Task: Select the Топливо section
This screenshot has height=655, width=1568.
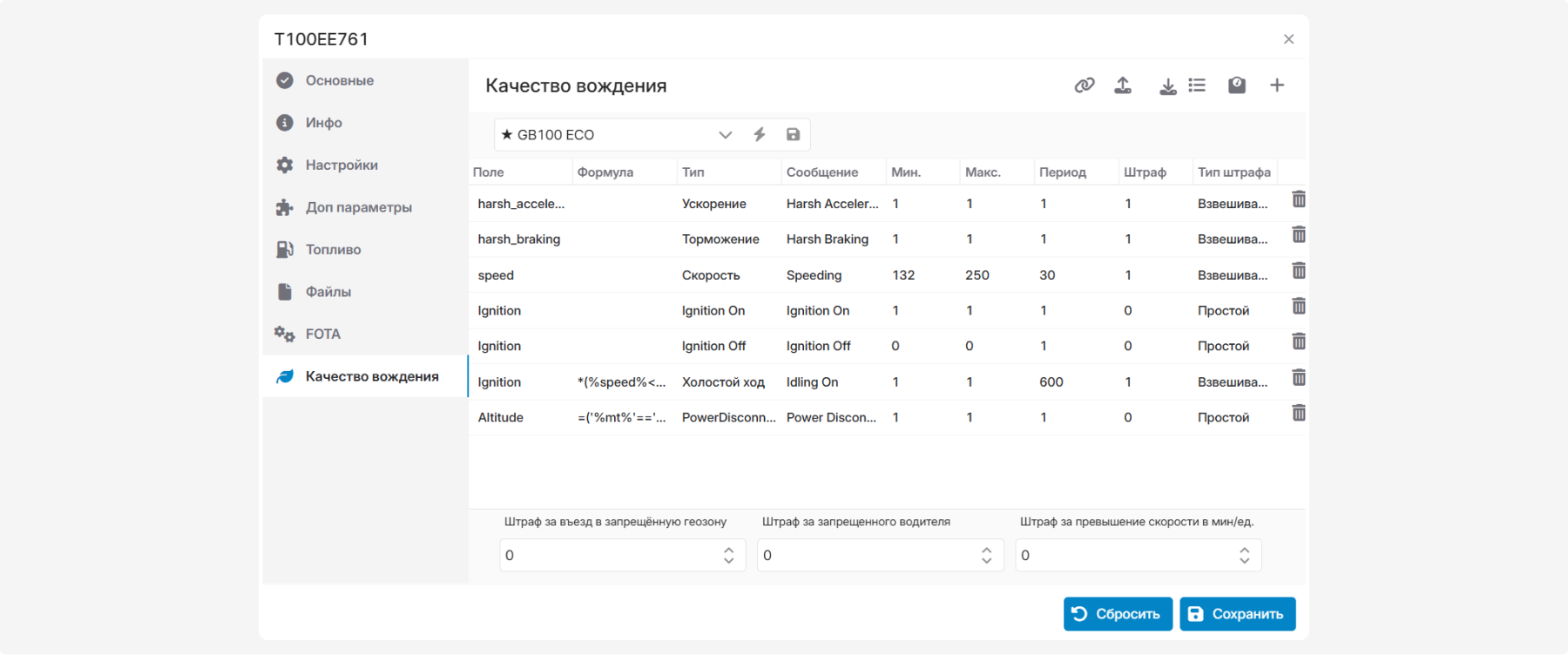Action: pyautogui.click(x=365, y=249)
